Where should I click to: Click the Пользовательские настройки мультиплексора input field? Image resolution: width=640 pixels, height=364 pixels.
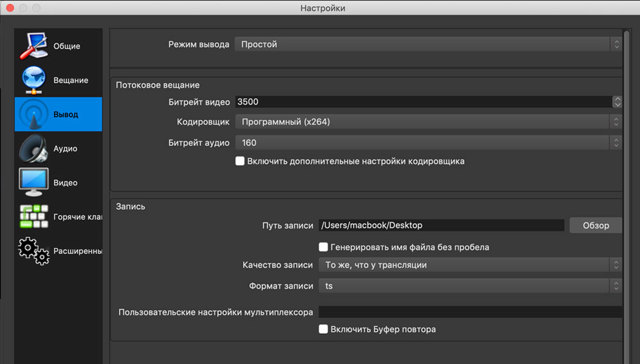[x=470, y=312]
